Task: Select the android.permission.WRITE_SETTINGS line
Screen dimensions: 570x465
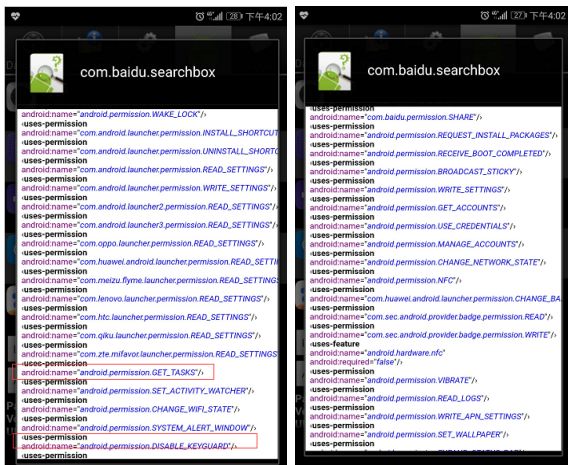Action: click(x=410, y=190)
